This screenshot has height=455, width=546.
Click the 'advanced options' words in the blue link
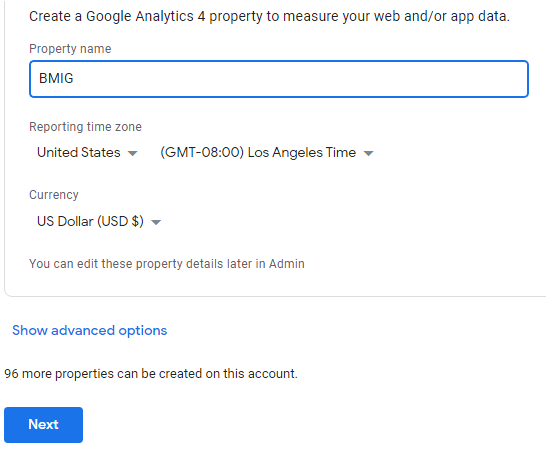pyautogui.click(x=109, y=330)
